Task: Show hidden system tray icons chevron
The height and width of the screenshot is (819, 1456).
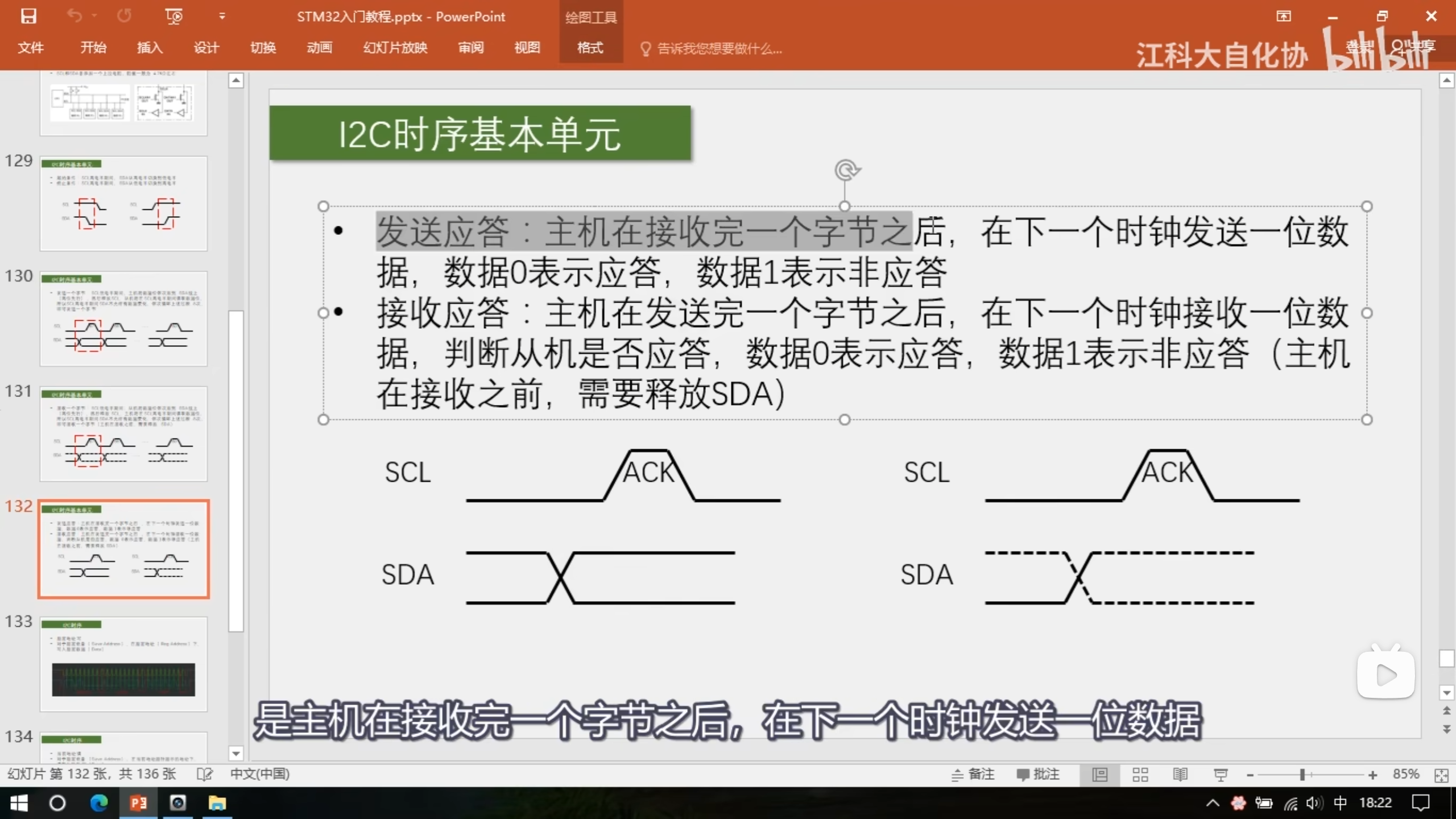Action: tap(1213, 803)
